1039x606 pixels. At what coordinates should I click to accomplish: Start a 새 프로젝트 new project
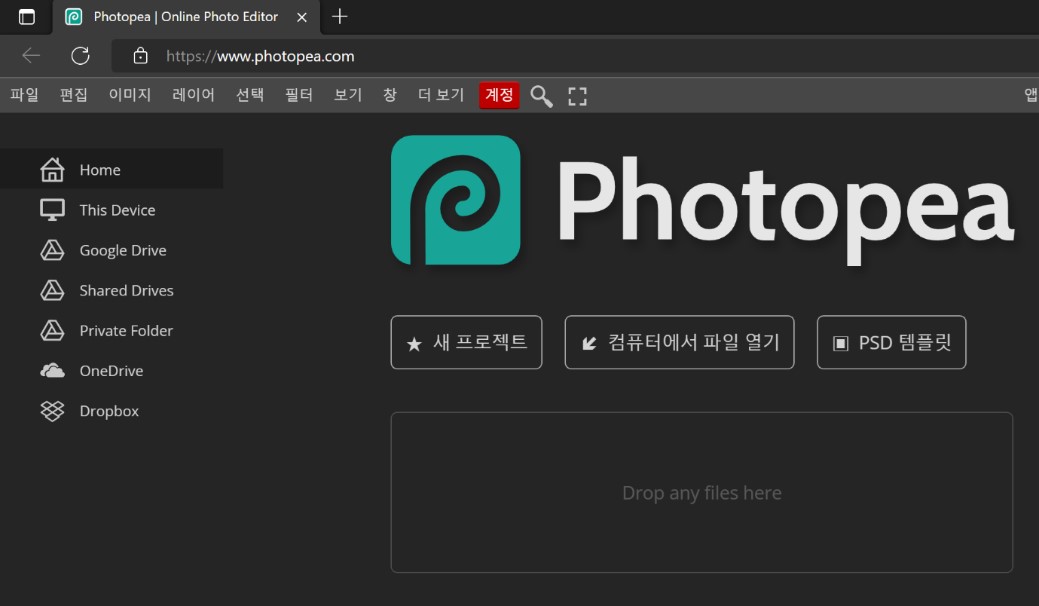point(466,342)
